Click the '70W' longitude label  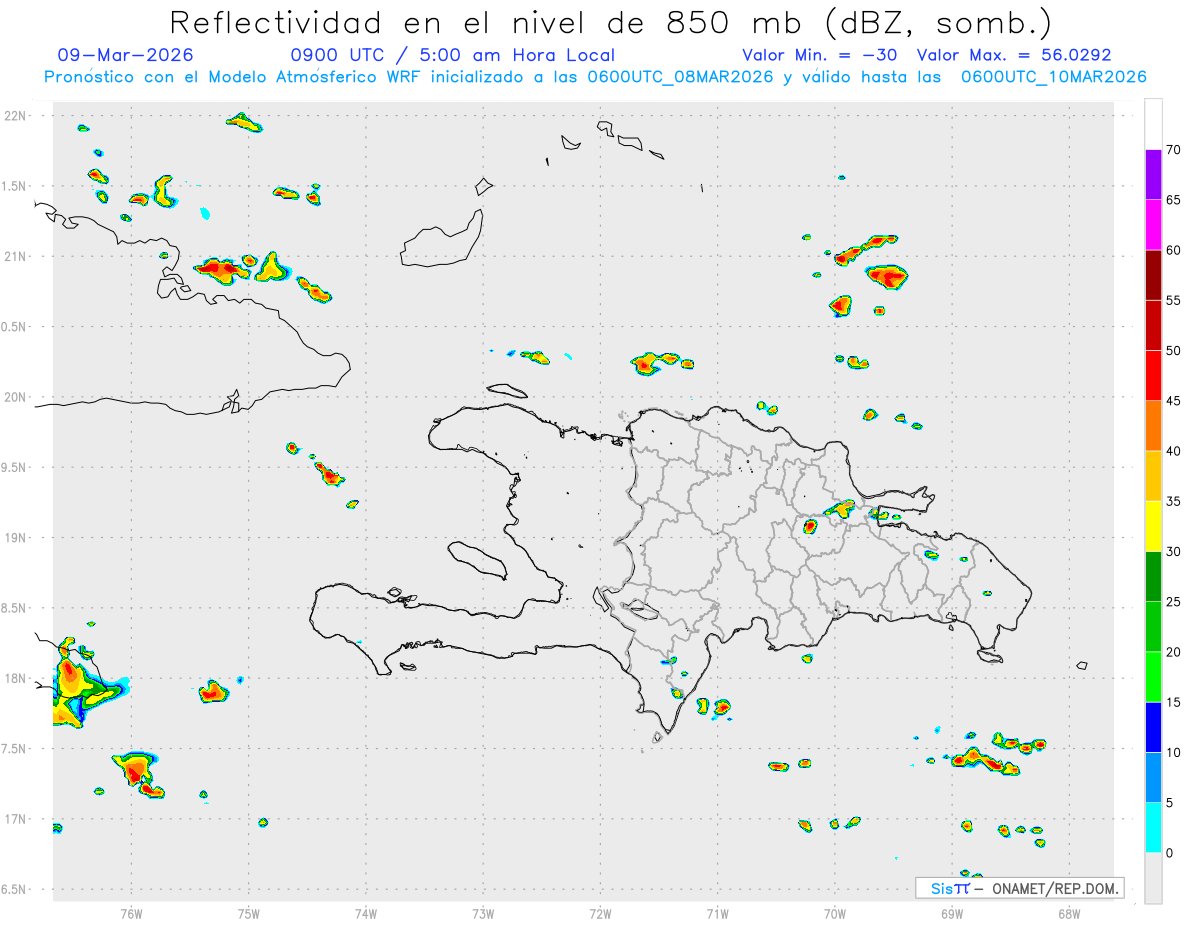click(835, 913)
